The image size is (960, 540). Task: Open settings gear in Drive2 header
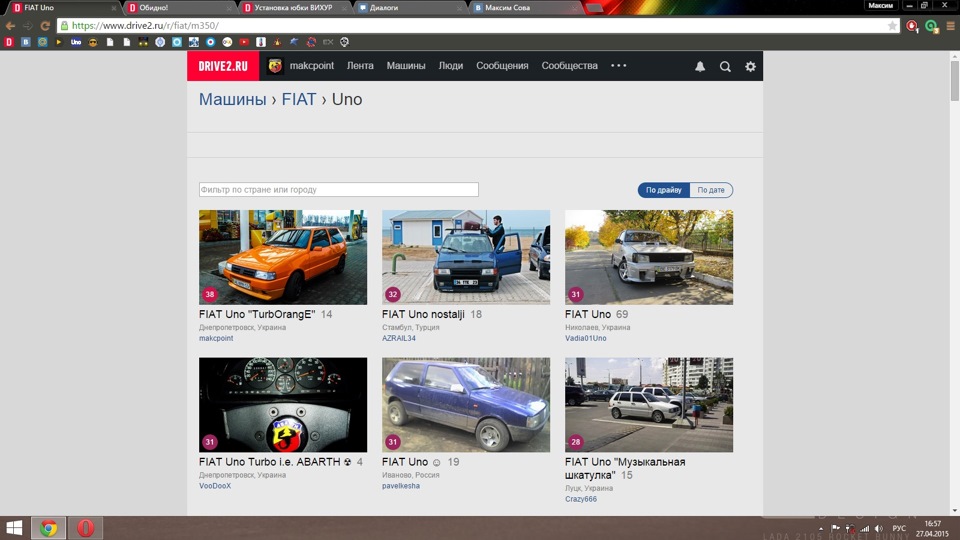[750, 66]
